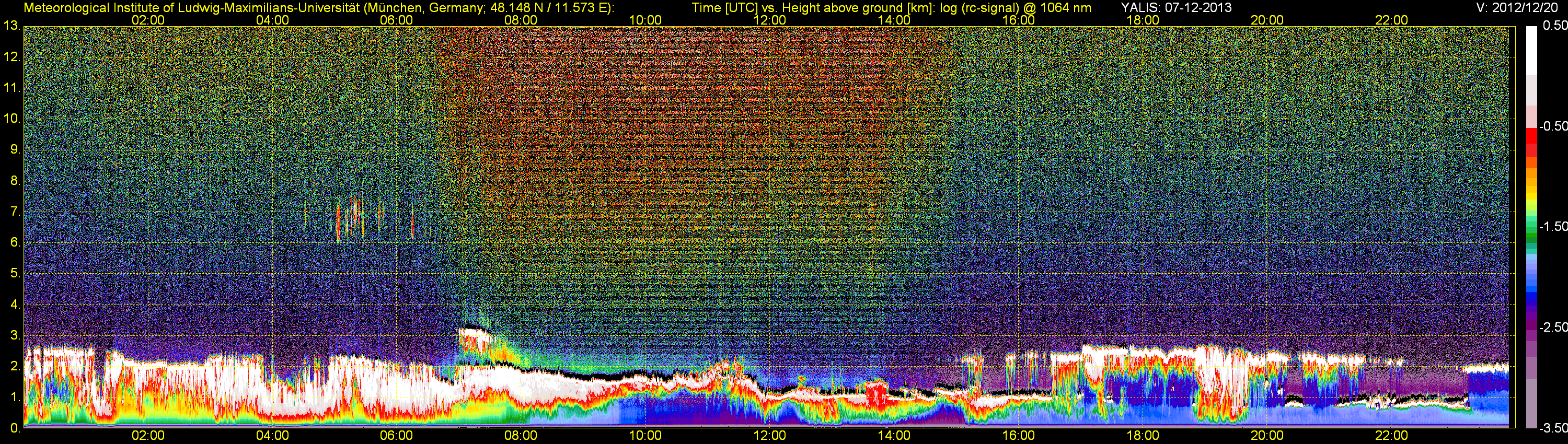
Task: Click 20:00 on the upper time axis
Action: [1267, 20]
